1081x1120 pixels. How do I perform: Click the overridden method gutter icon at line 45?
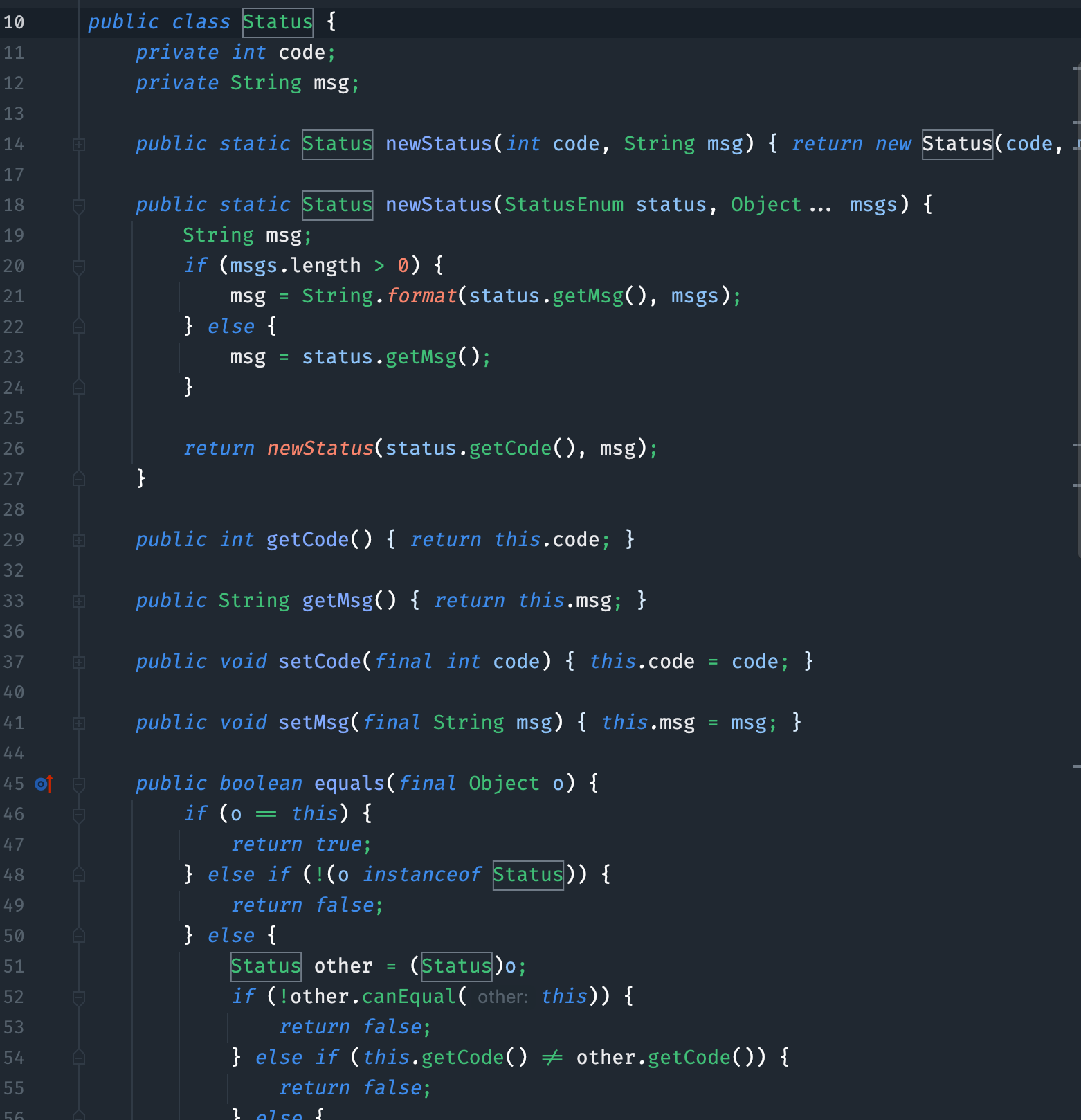click(44, 784)
